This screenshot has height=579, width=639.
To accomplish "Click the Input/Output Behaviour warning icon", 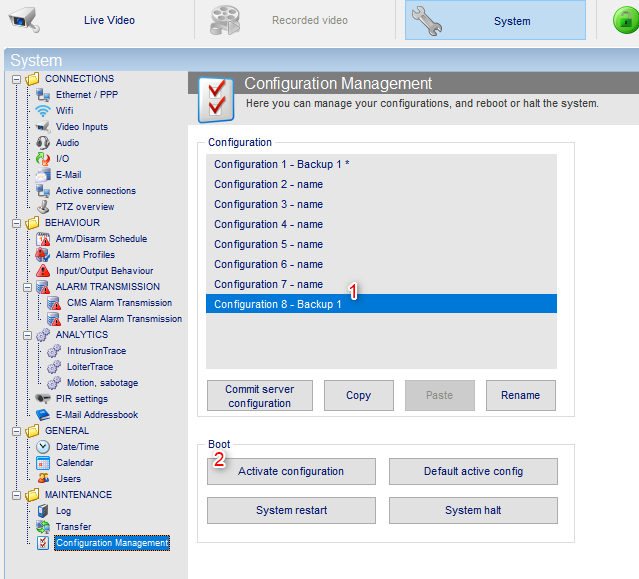I will pos(43,271).
